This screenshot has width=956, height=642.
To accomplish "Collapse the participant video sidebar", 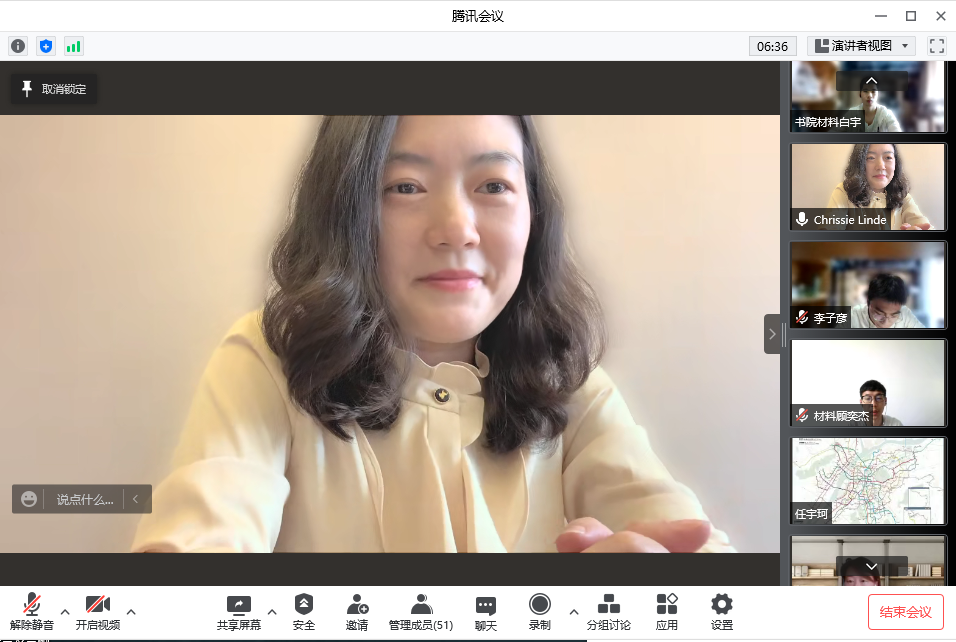I will click(773, 334).
